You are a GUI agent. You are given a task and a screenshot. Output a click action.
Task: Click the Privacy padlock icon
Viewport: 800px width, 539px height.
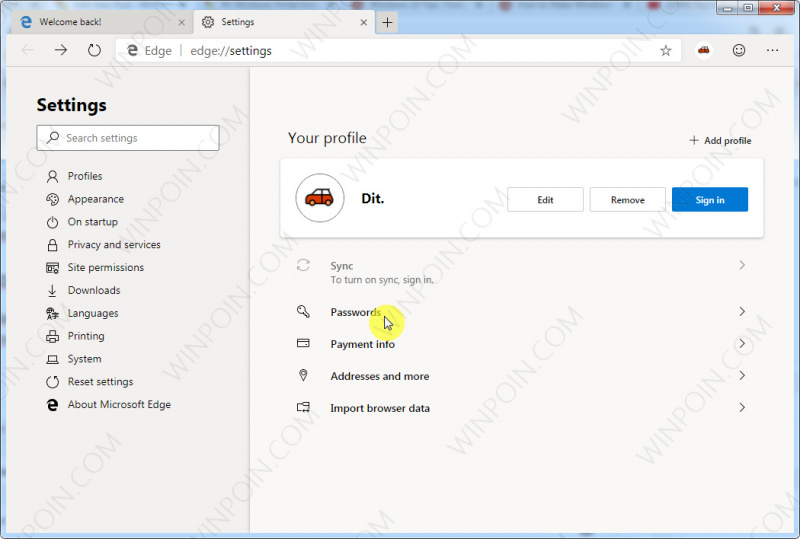pyautogui.click(x=52, y=245)
